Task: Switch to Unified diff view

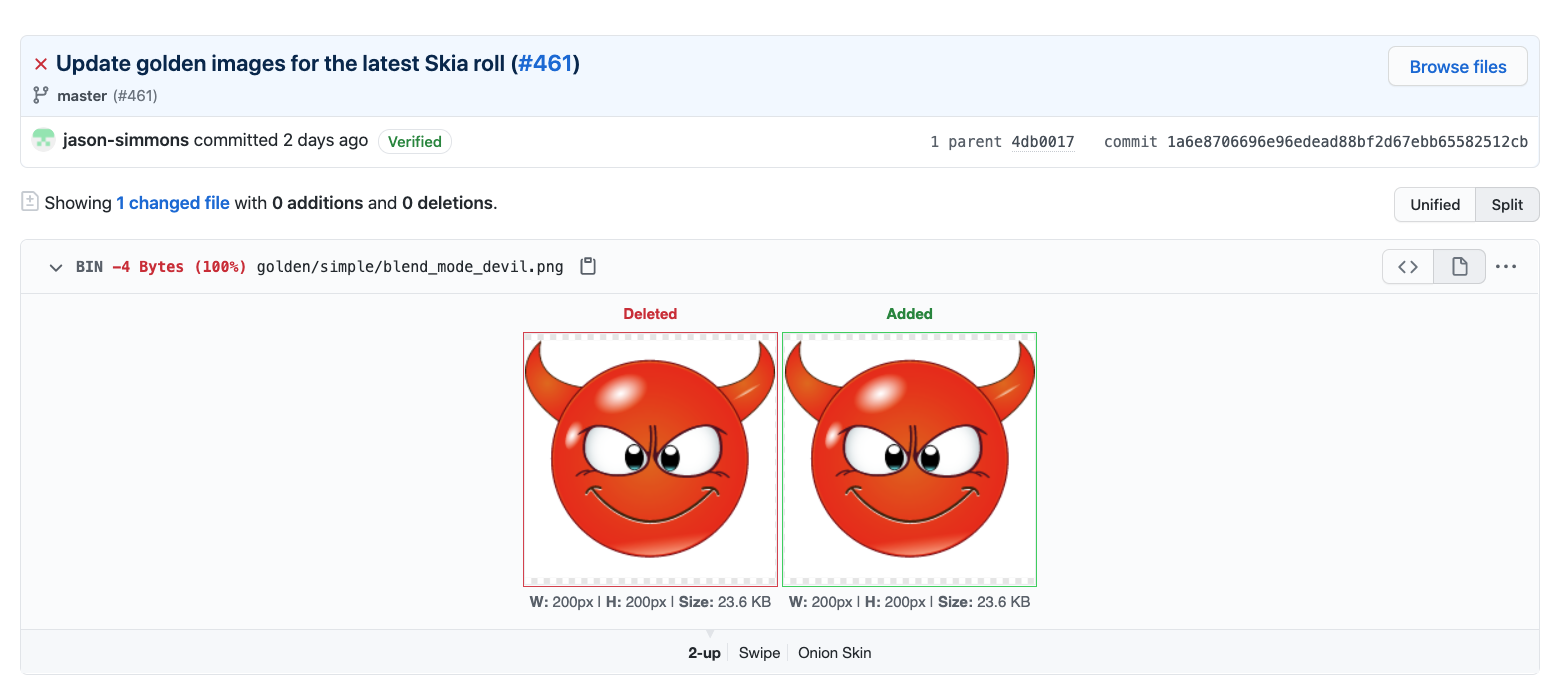Action: pyautogui.click(x=1435, y=204)
